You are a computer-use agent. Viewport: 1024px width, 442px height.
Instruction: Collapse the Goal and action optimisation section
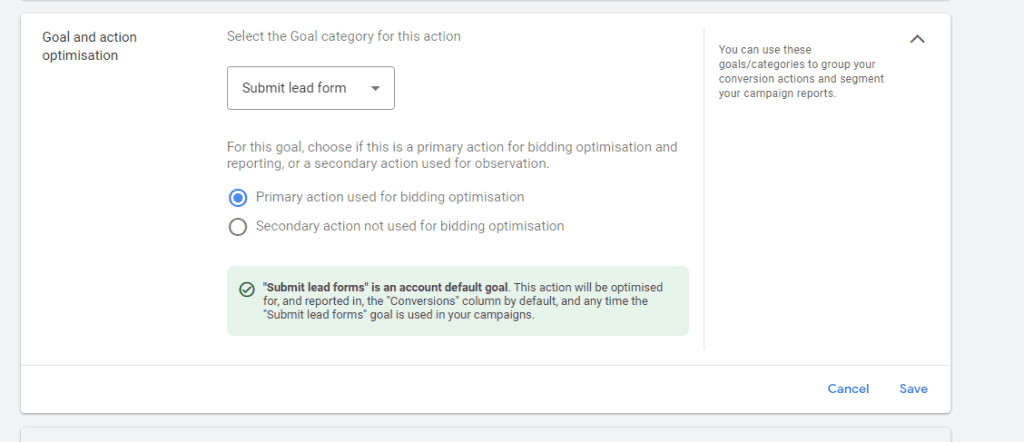(918, 39)
